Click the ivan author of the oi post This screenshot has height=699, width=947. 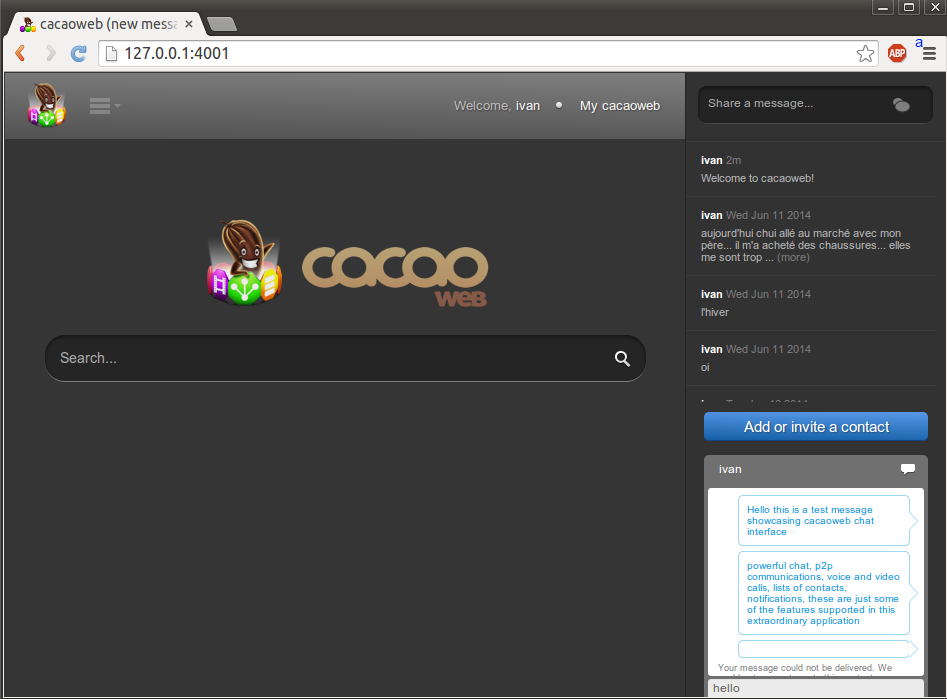[x=711, y=349]
